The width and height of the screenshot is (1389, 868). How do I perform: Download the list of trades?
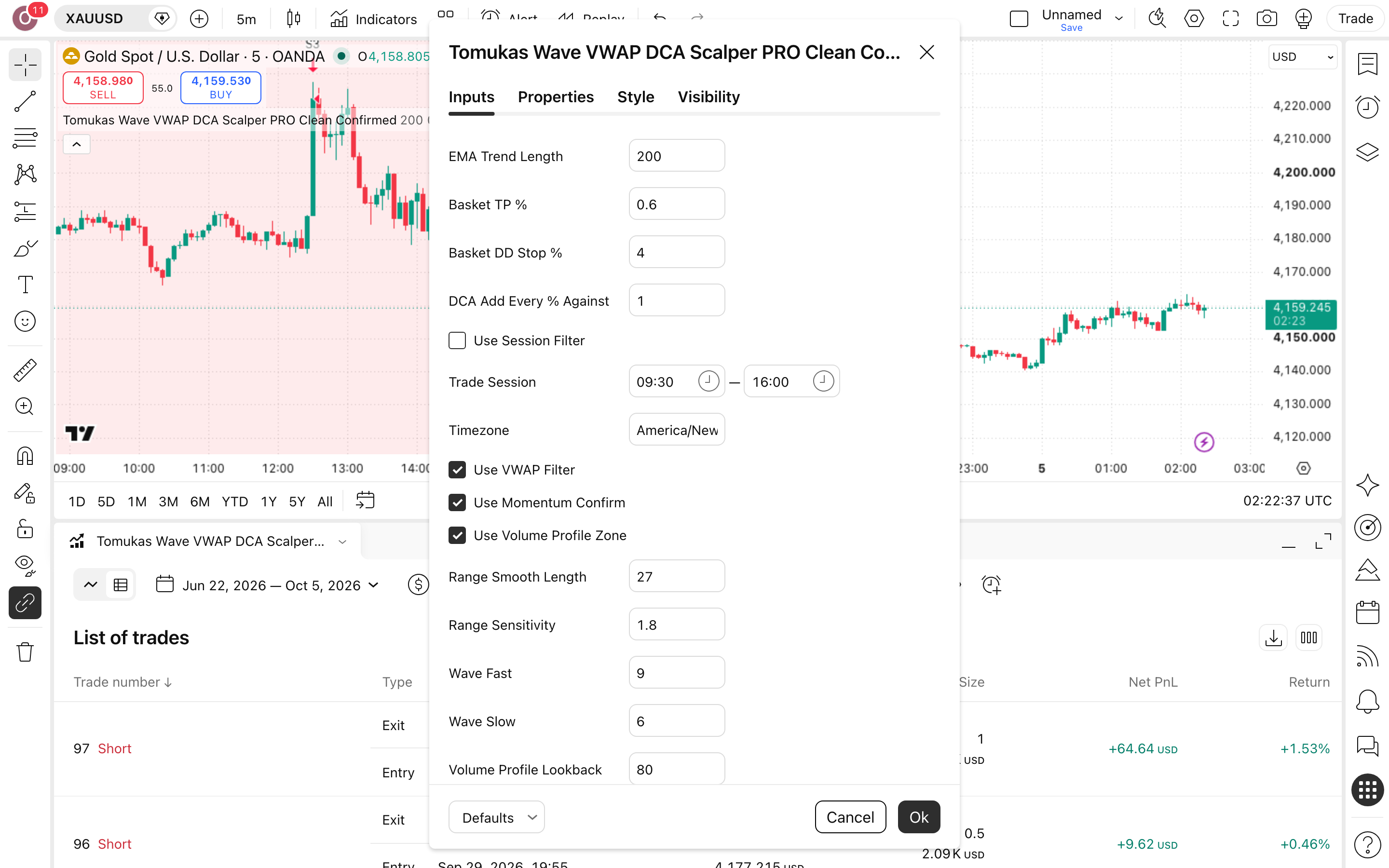pyautogui.click(x=1273, y=638)
